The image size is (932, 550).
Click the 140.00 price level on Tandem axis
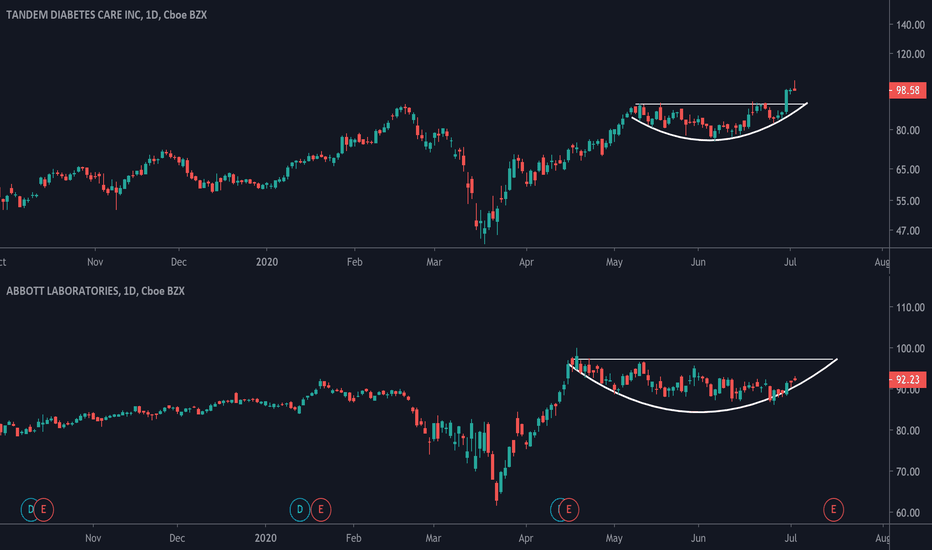(911, 25)
